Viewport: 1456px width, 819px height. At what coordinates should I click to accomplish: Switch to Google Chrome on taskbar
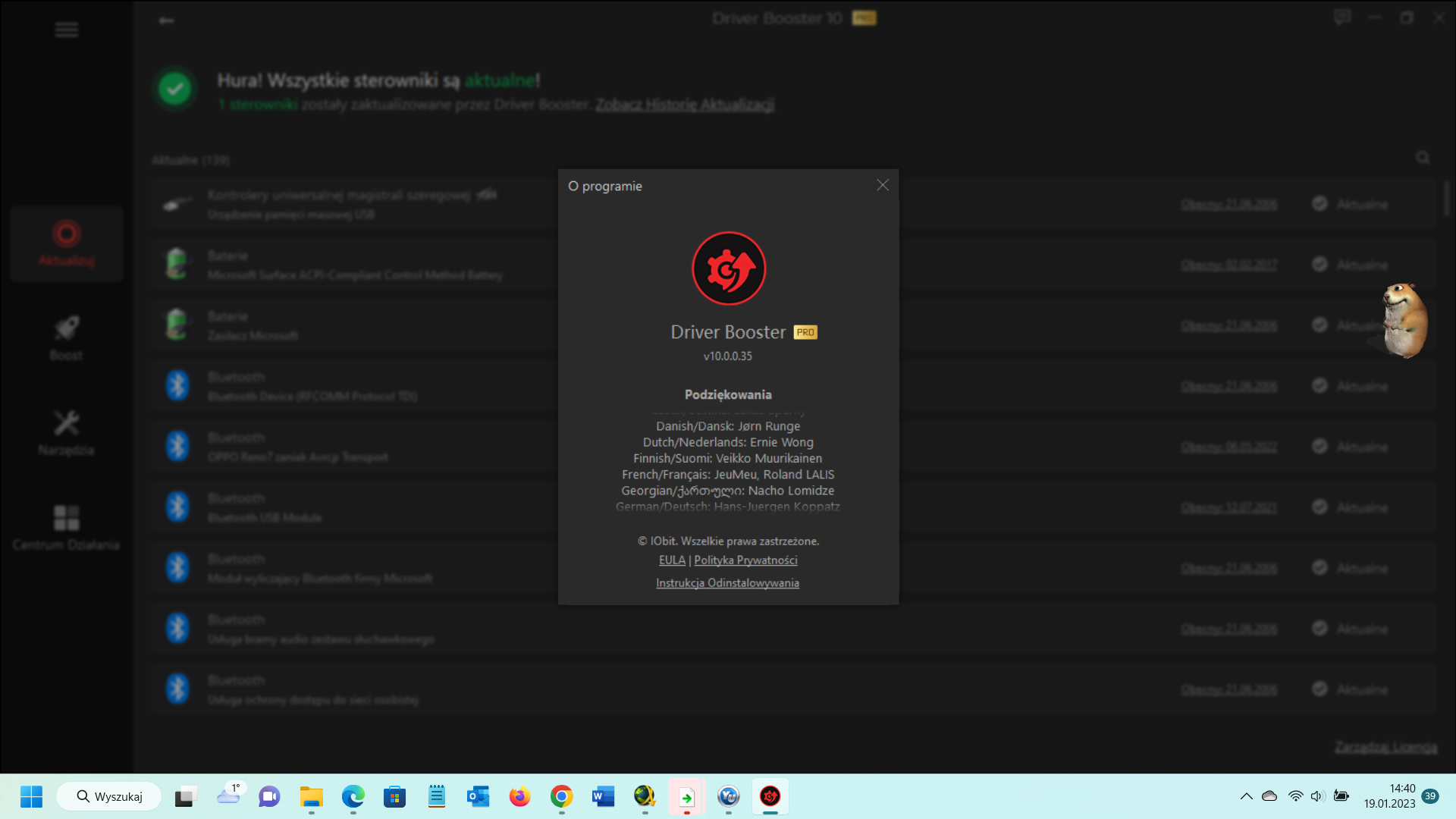[x=561, y=796]
